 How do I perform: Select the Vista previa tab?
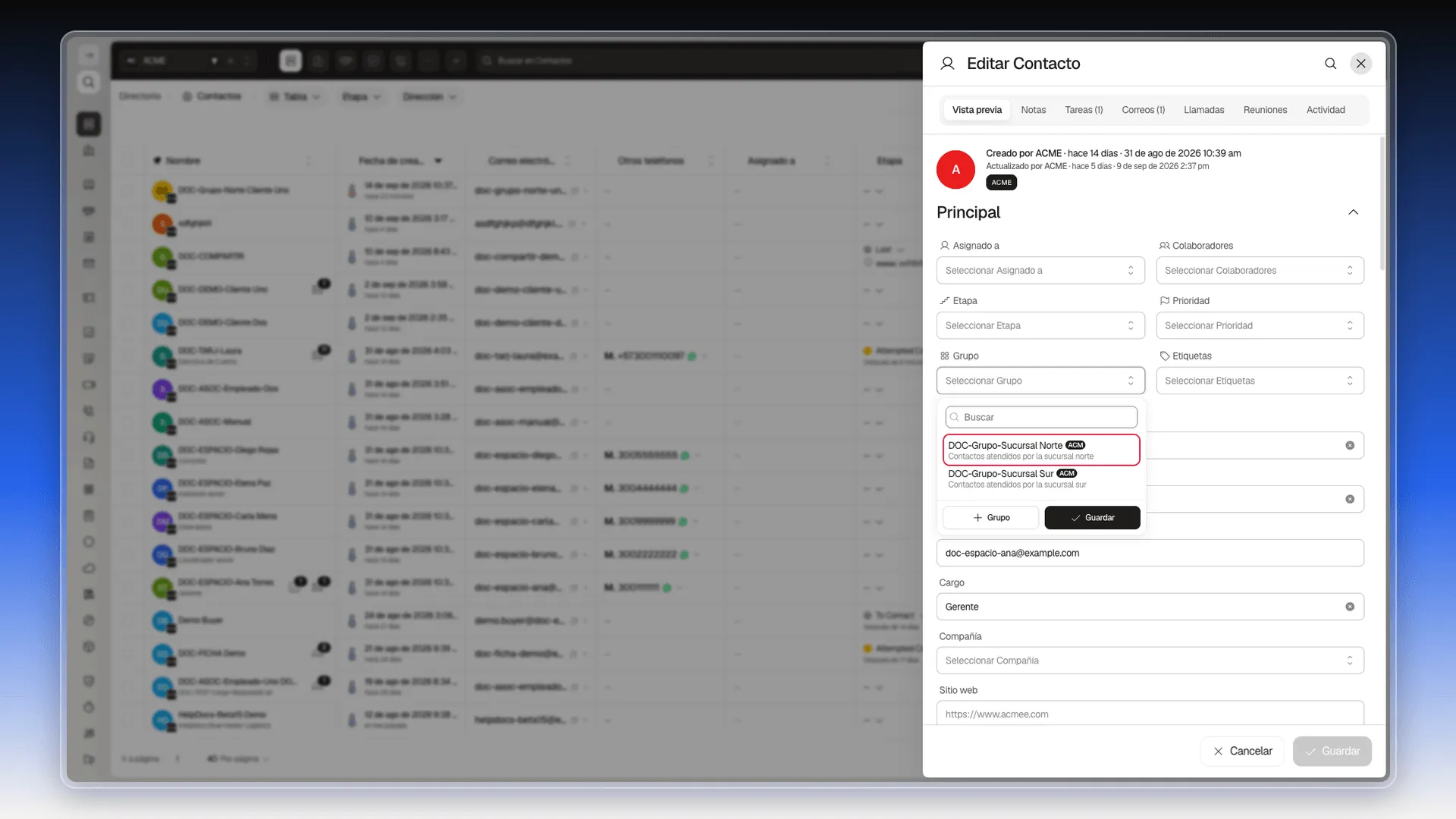coord(977,110)
